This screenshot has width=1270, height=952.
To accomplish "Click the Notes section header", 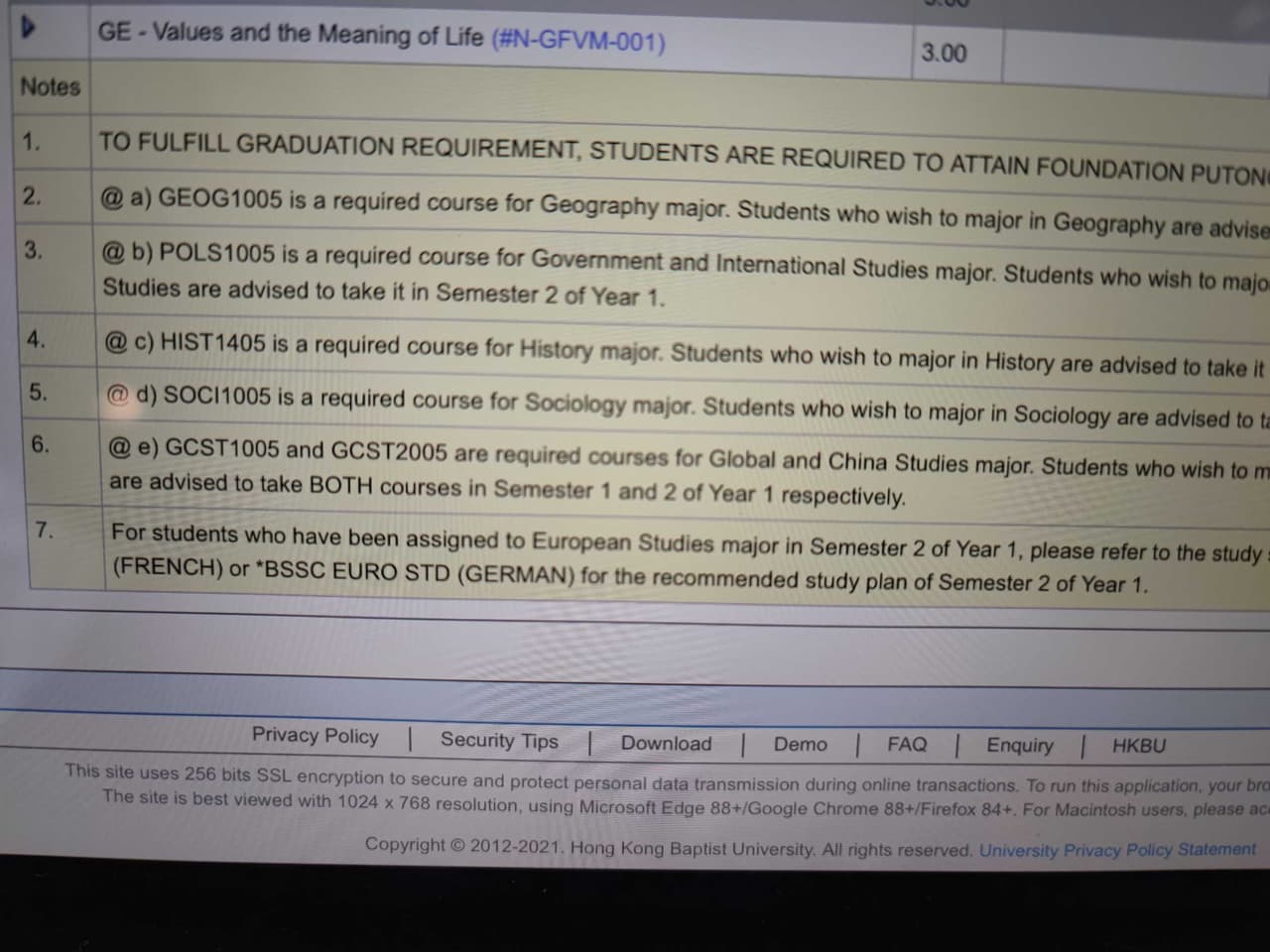I will (x=50, y=86).
